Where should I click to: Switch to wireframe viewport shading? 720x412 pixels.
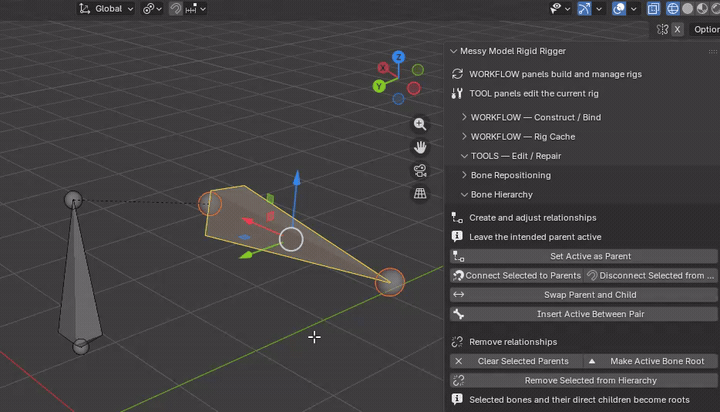pyautogui.click(x=673, y=9)
